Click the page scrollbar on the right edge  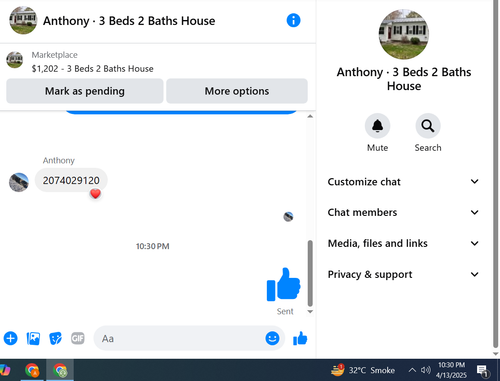click(x=496, y=173)
